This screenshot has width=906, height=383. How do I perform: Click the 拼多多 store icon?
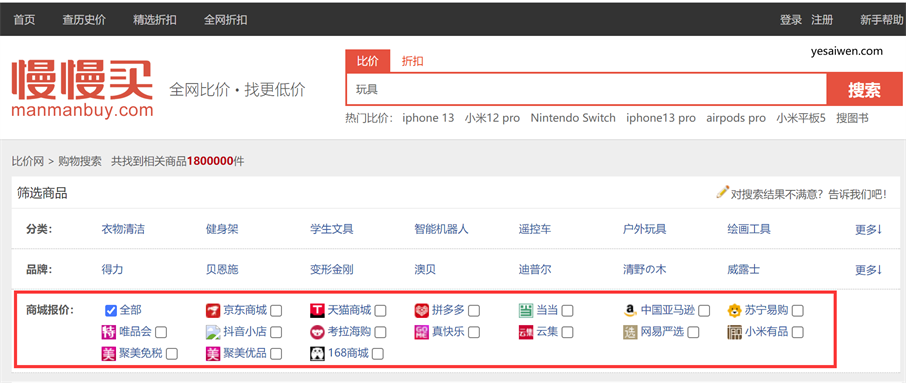click(422, 311)
